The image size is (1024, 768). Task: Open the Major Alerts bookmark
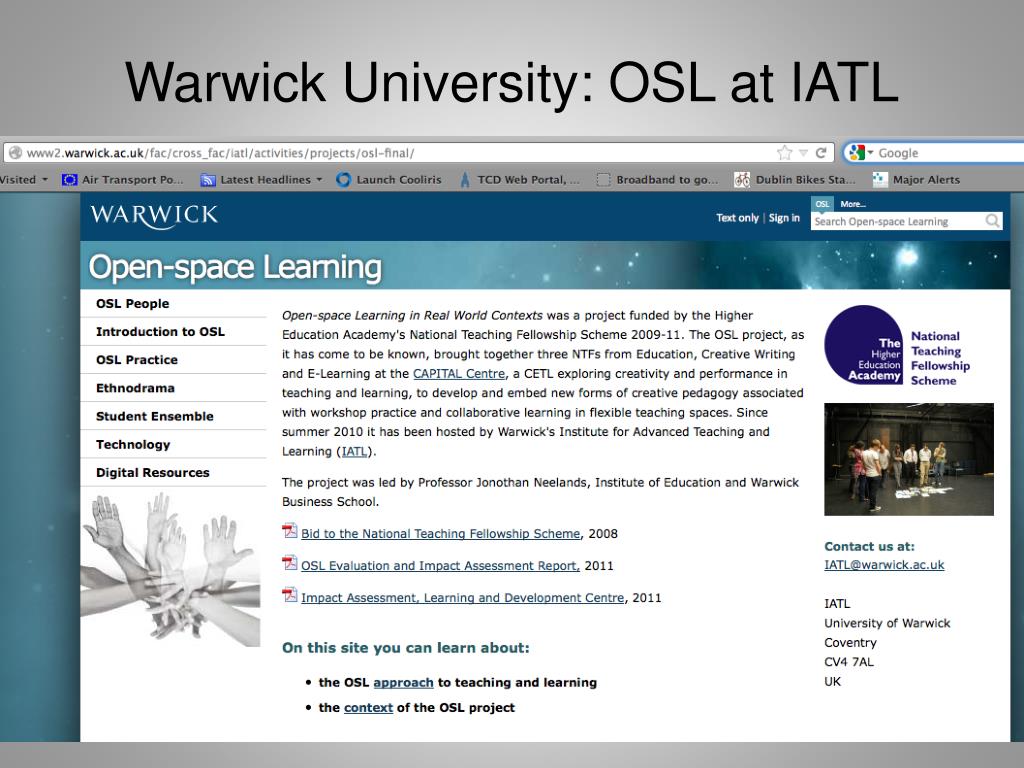click(916, 180)
